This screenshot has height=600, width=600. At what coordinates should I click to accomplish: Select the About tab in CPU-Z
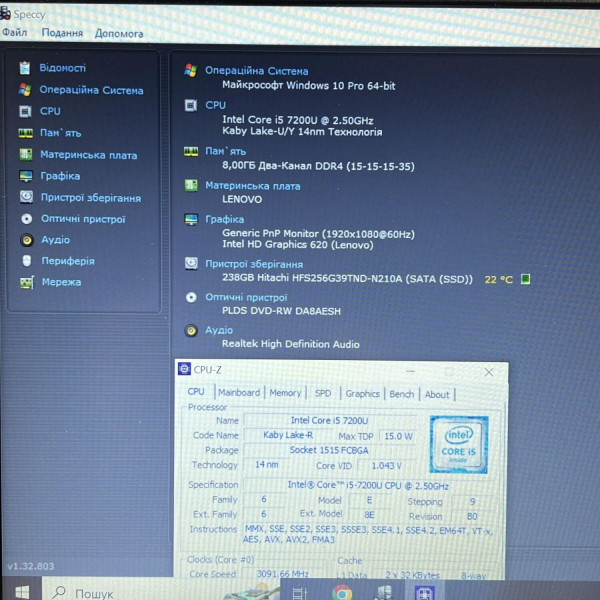pyautogui.click(x=437, y=395)
